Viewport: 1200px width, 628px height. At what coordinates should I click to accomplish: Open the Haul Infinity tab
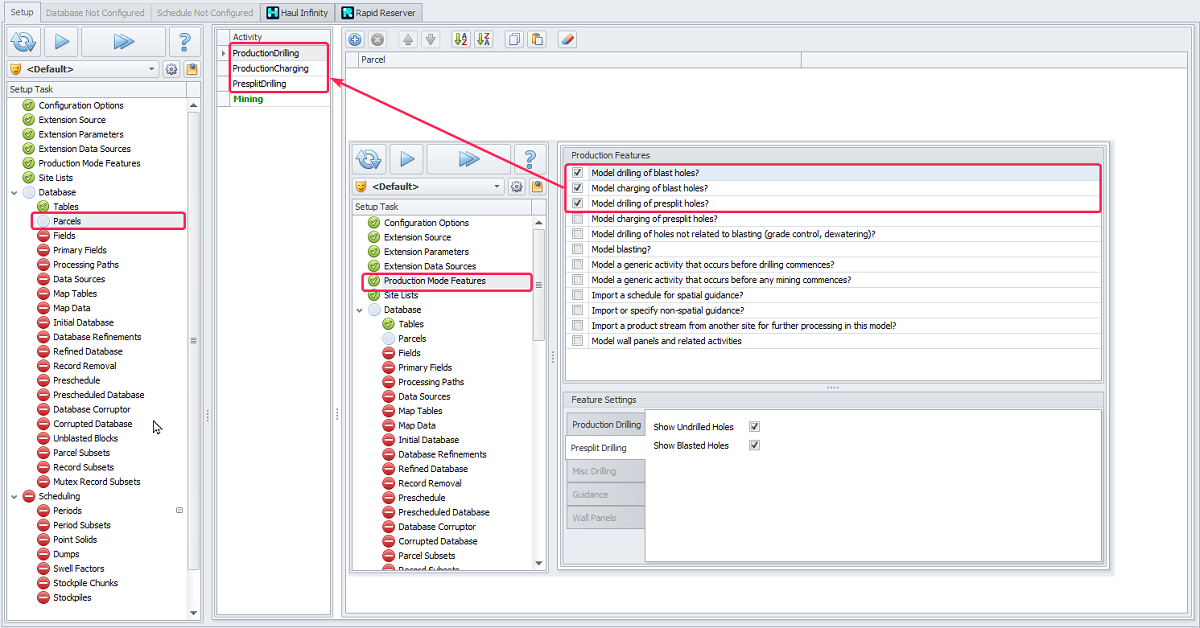click(x=295, y=13)
